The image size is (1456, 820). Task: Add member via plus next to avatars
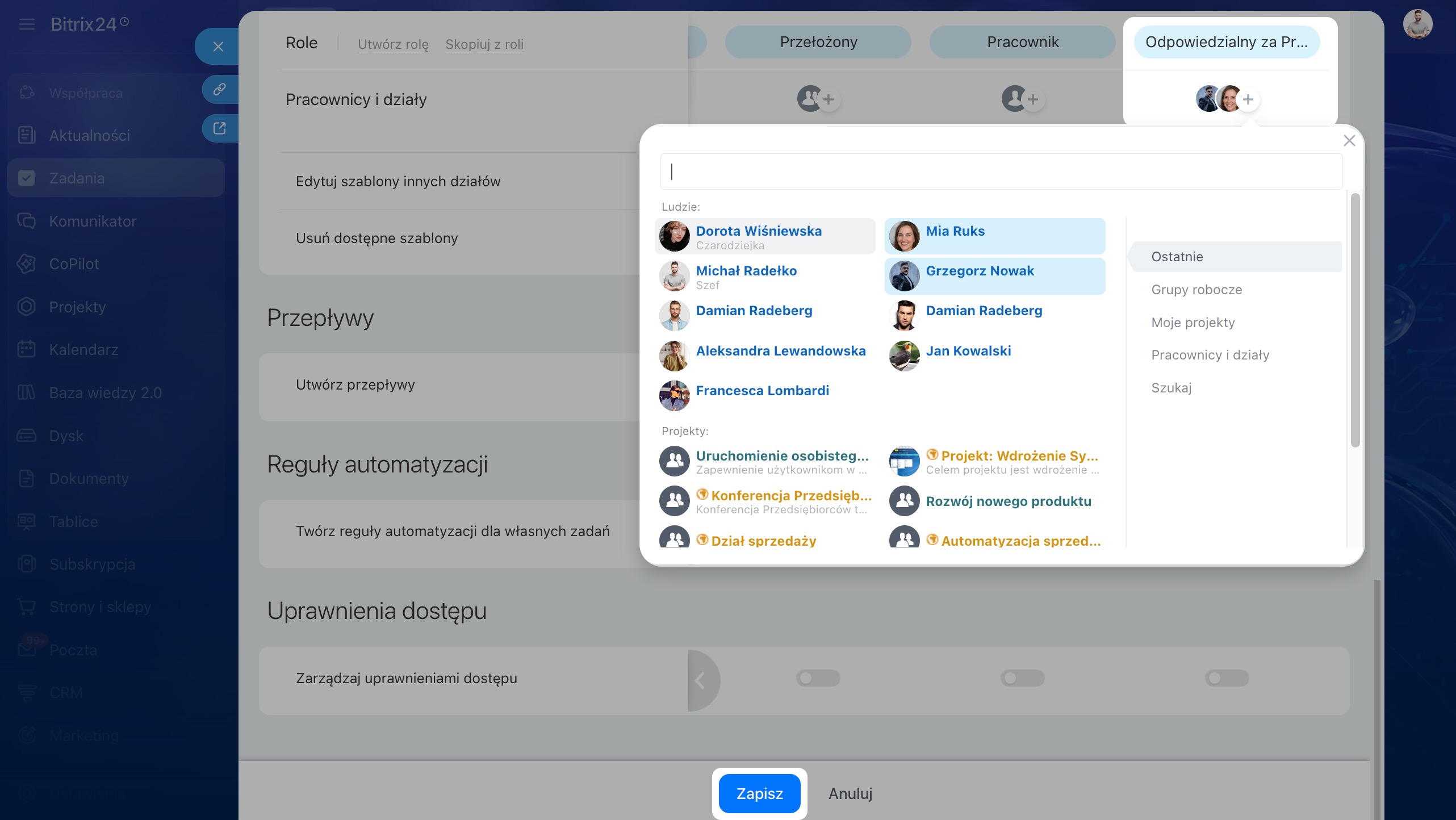(1248, 100)
